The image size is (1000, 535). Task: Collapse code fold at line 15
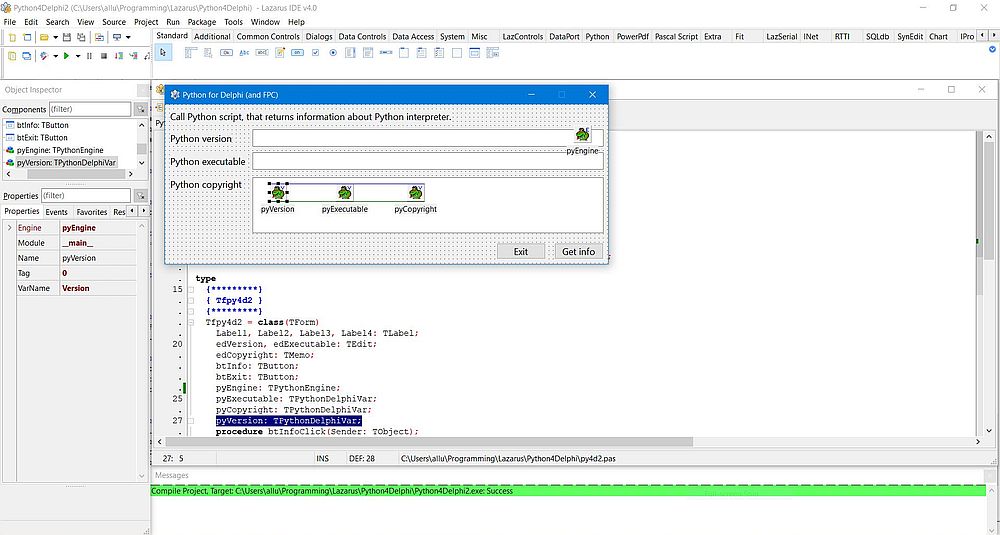pyautogui.click(x=191, y=289)
